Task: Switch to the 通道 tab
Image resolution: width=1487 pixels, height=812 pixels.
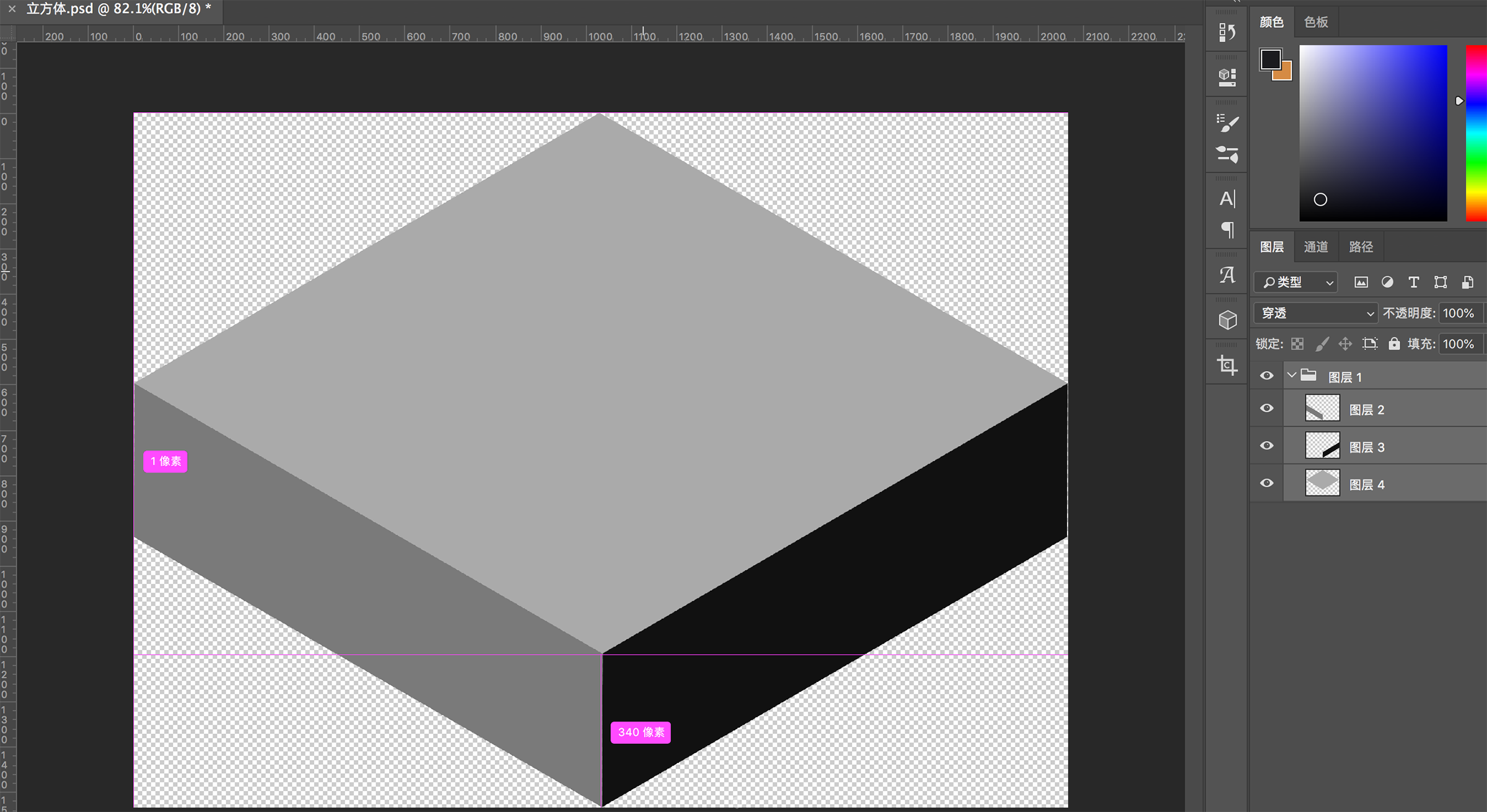Action: pyautogui.click(x=1315, y=247)
